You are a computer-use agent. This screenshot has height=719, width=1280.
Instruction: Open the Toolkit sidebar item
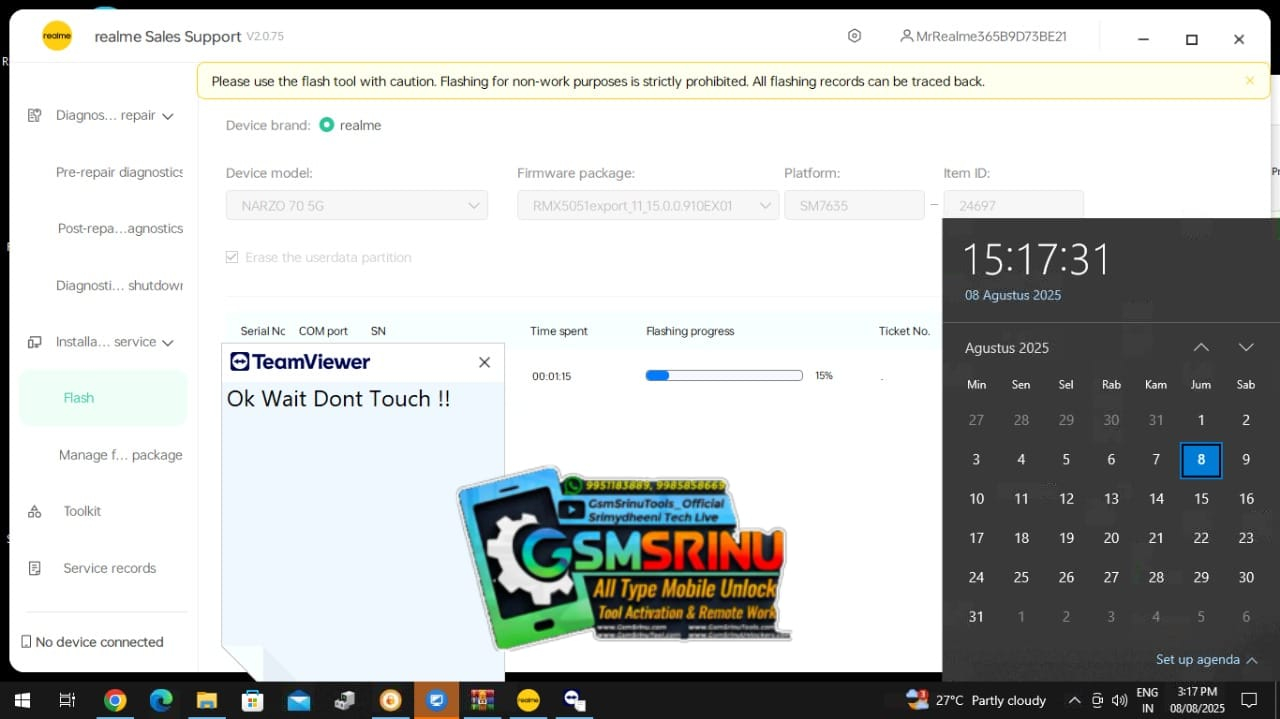[82, 511]
